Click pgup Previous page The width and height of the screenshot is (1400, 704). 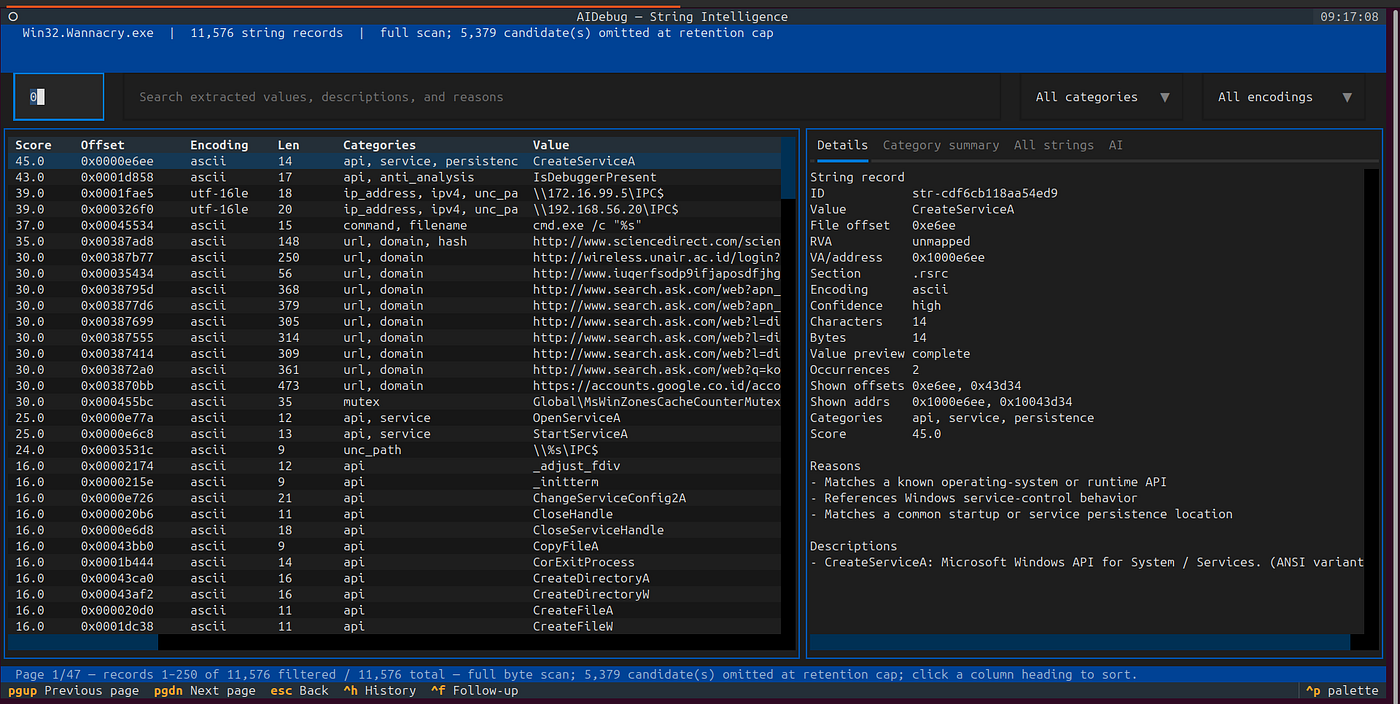pos(73,690)
